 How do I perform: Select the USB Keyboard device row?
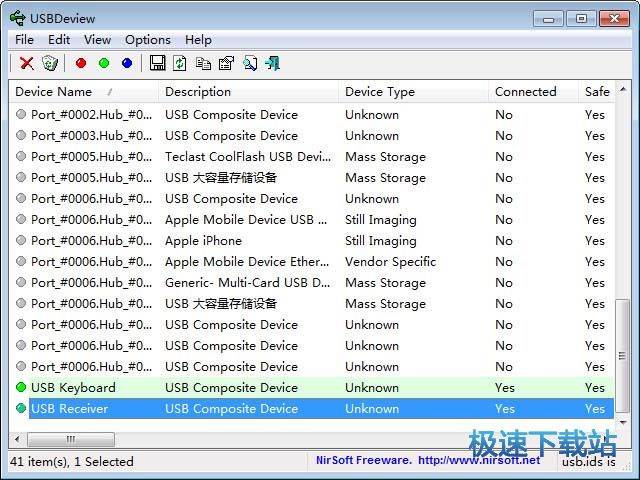click(x=73, y=387)
